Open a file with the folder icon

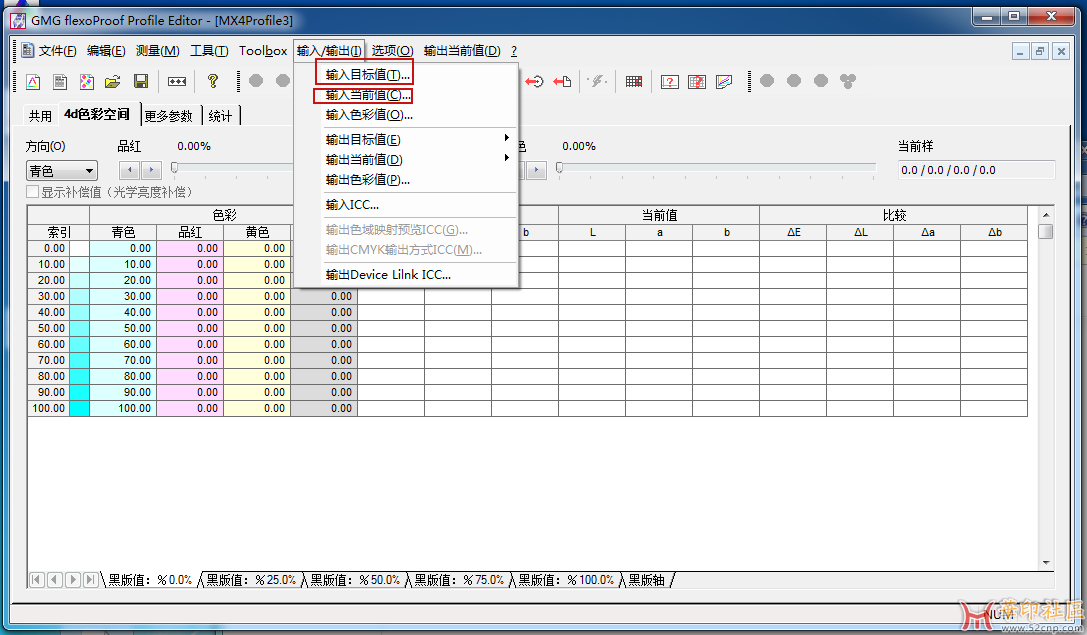pyautogui.click(x=113, y=82)
